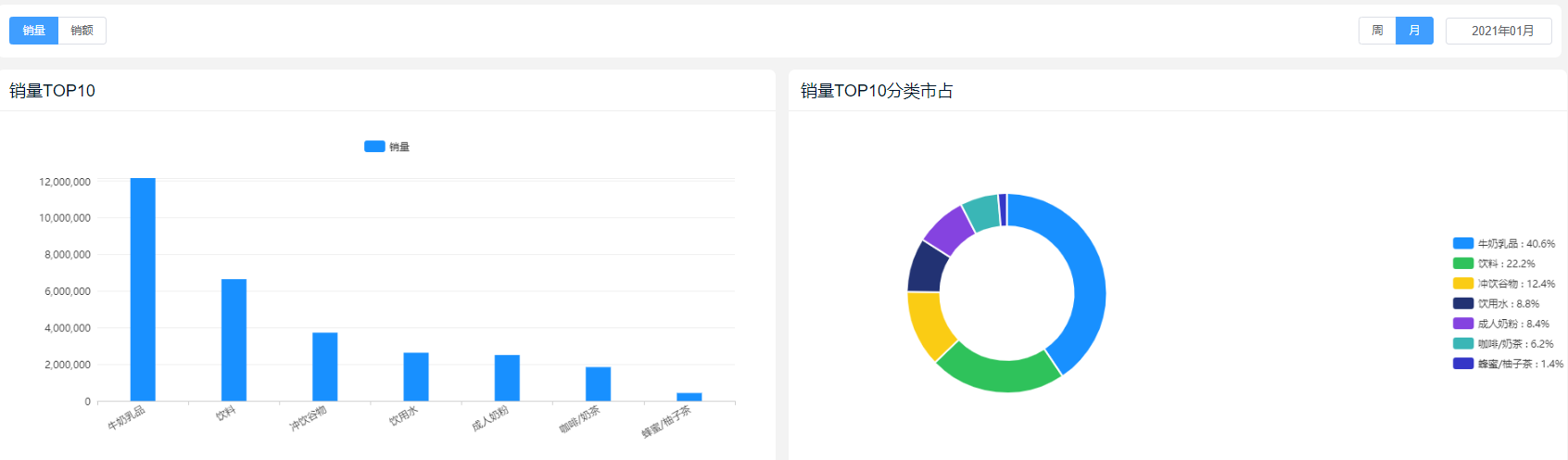Select the 月 period toggle

(x=1415, y=31)
